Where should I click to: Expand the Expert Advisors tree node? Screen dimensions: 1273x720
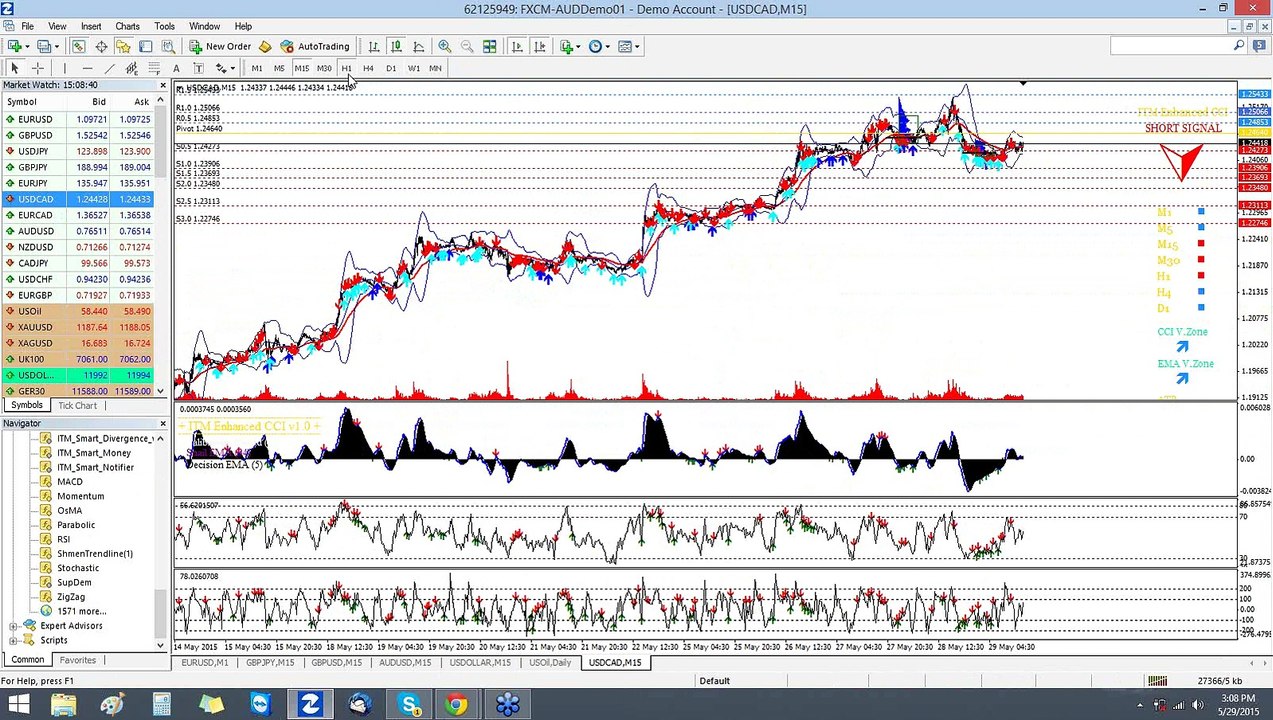pyautogui.click(x=14, y=626)
